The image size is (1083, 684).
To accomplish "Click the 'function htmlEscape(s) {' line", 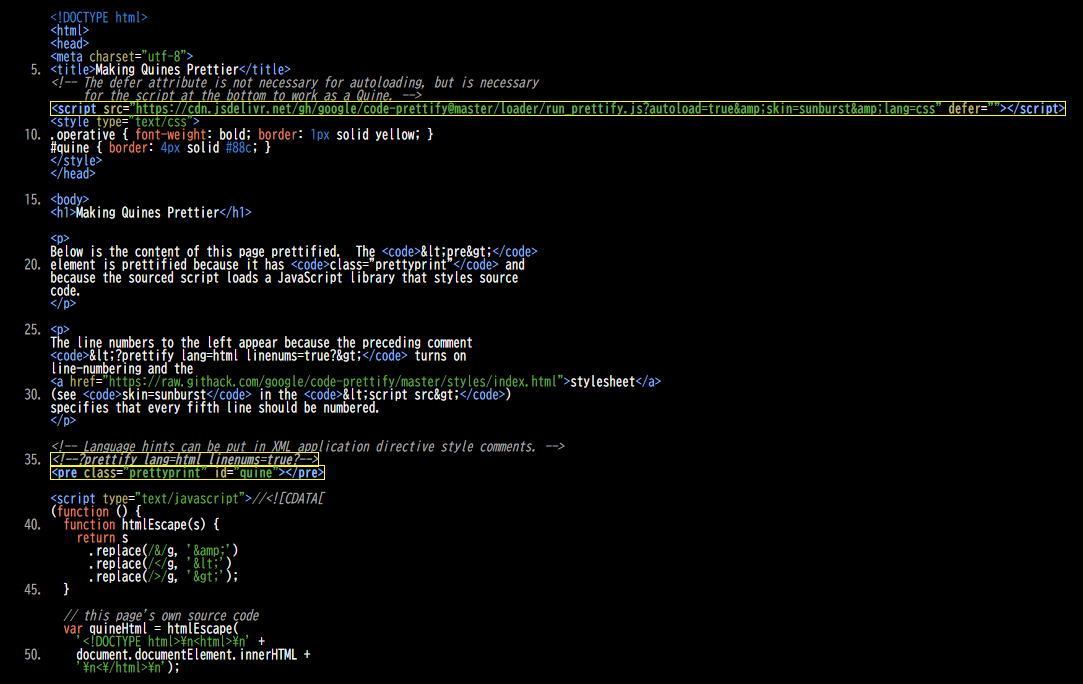I will 141,525.
